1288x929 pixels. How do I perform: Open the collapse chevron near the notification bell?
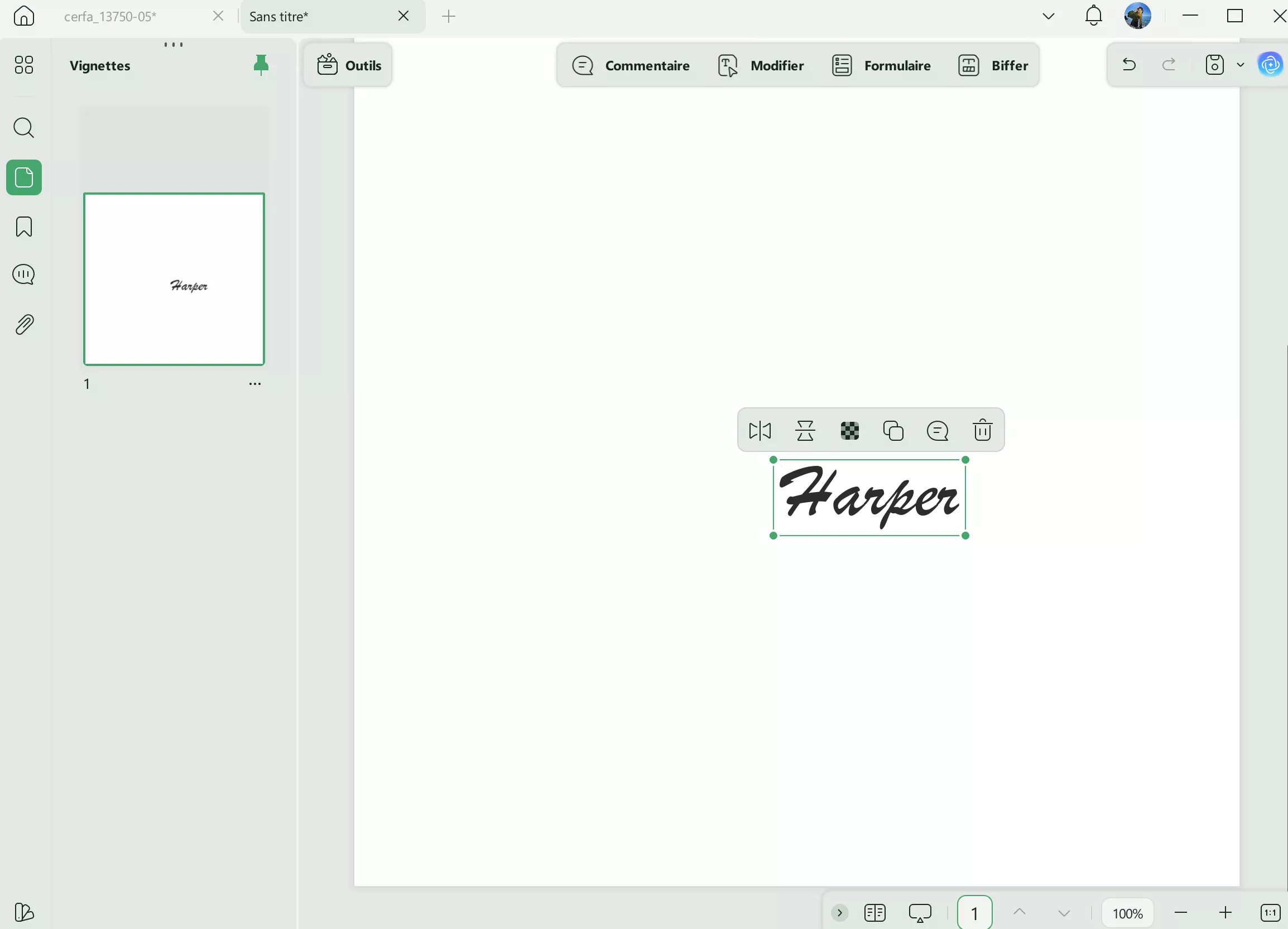click(1048, 15)
